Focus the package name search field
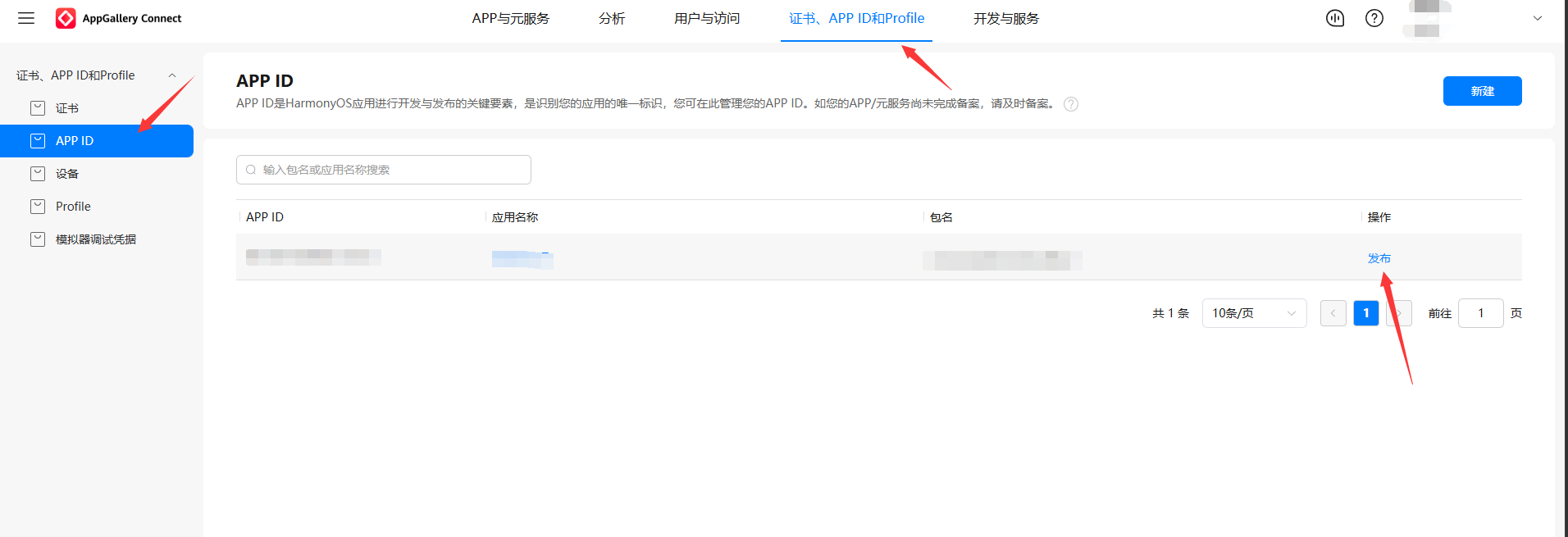Image resolution: width=1568 pixels, height=537 pixels. point(384,170)
